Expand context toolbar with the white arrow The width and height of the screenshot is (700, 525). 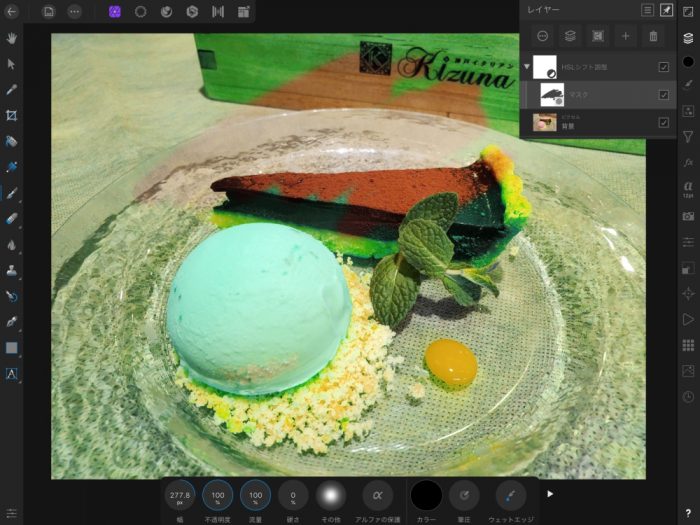[550, 494]
